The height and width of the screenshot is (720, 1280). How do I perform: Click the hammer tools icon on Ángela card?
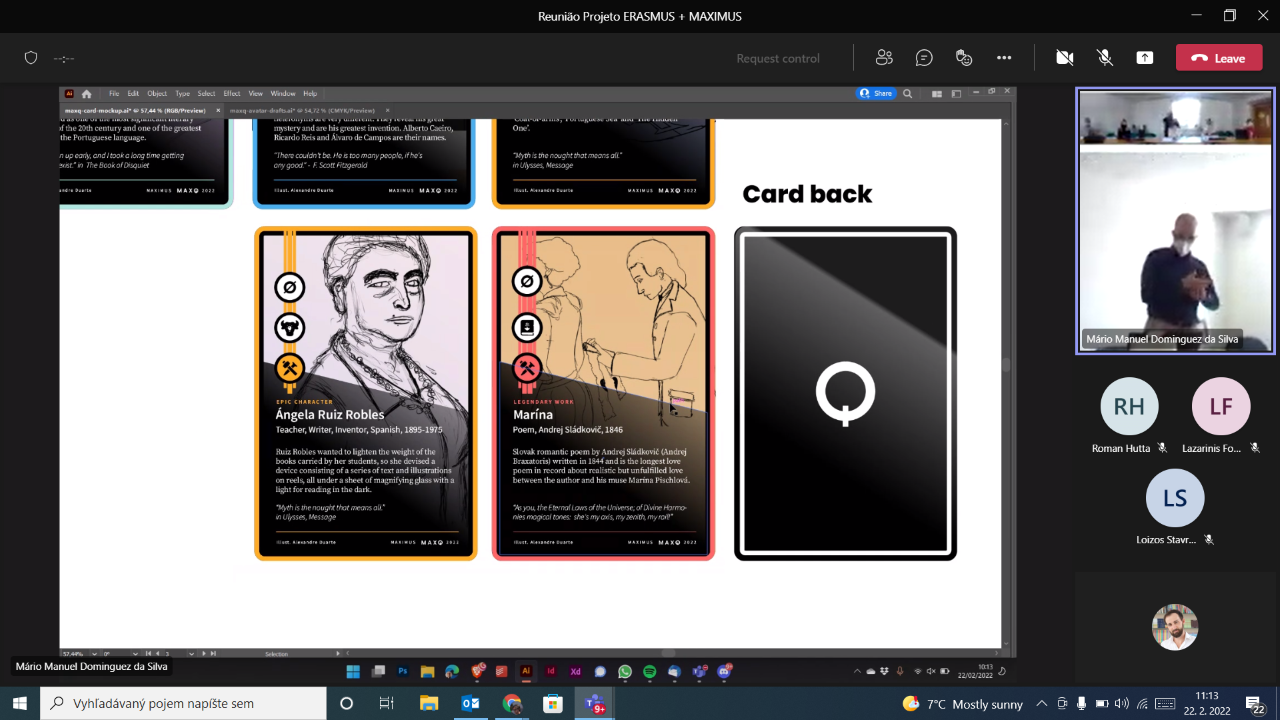point(290,368)
